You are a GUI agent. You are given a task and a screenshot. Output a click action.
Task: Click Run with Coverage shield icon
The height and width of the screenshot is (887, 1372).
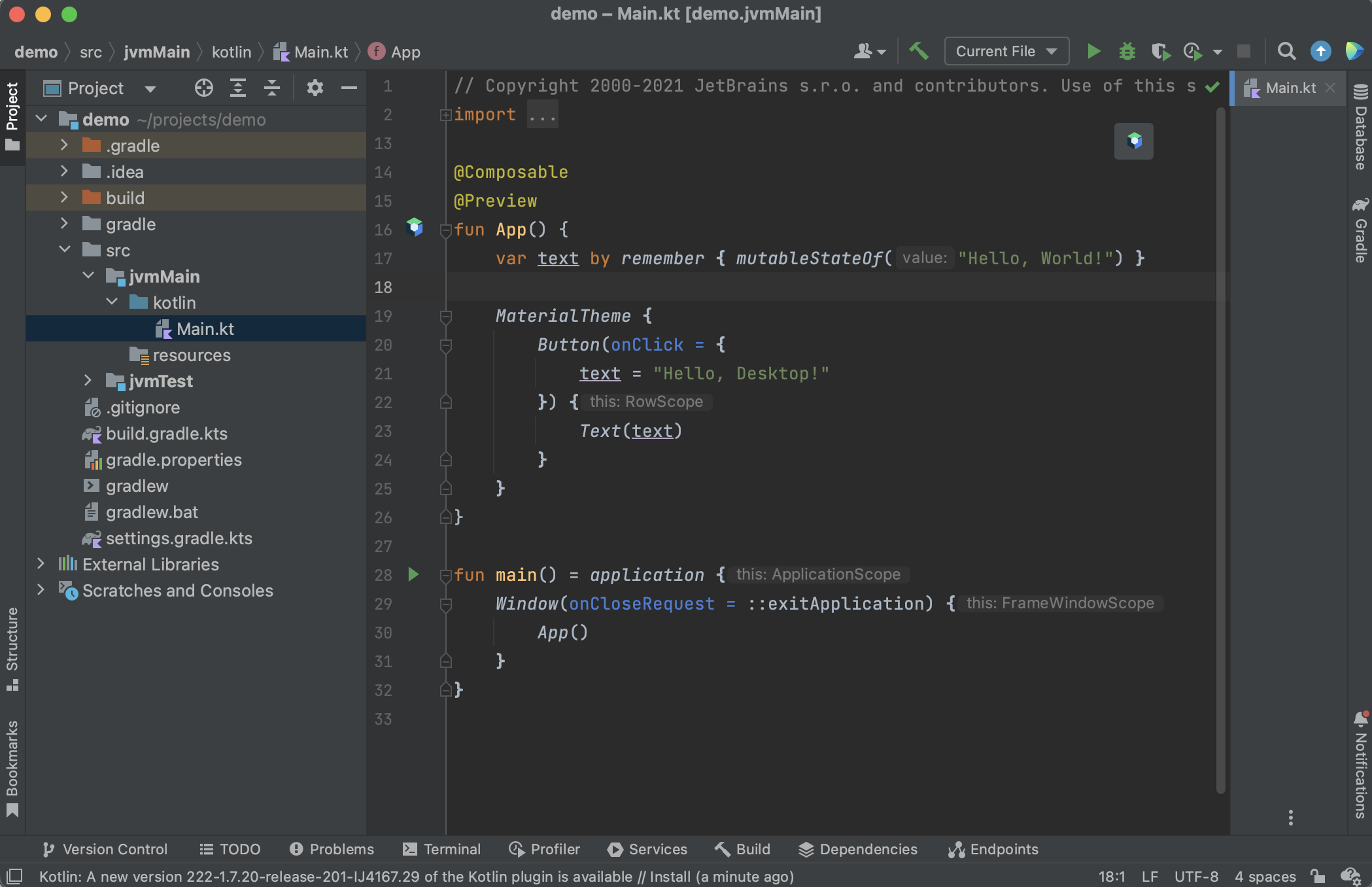1160,51
